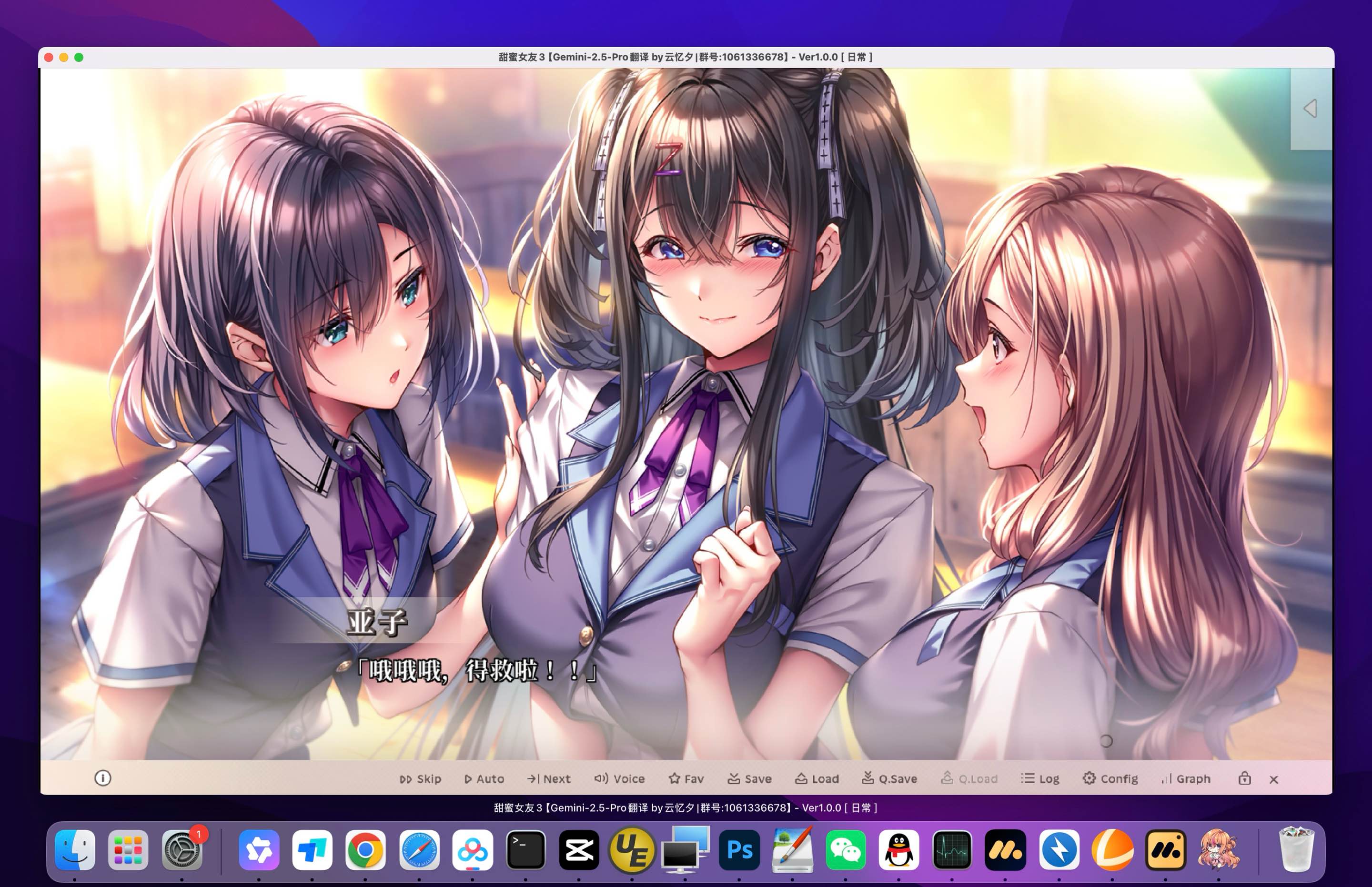This screenshot has width=1372, height=887.
Task: Open the dialogue backlog via Log
Action: 1040,779
